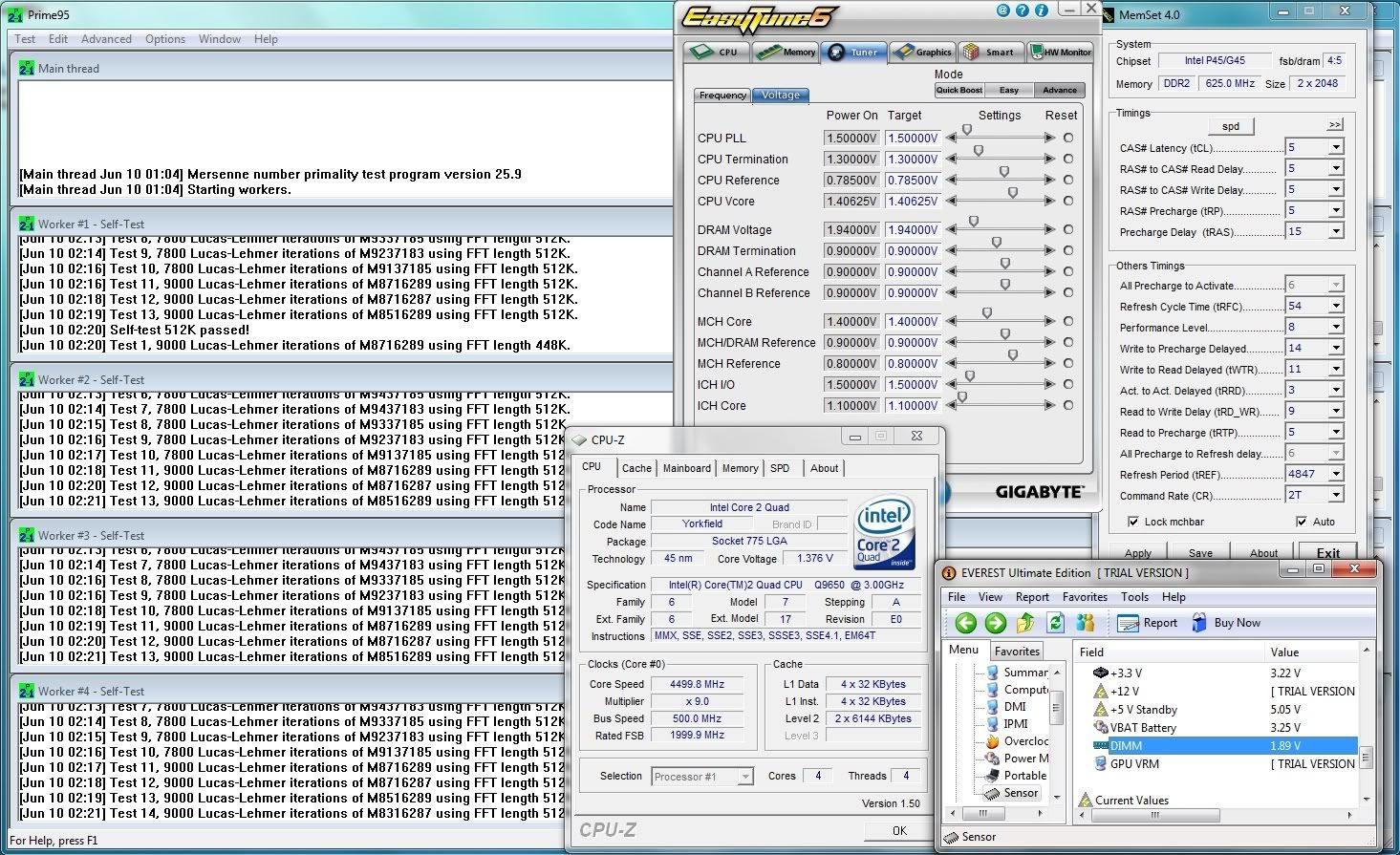Image resolution: width=1400 pixels, height=855 pixels.
Task: Click EVEREST up-level folder icon
Action: tap(1025, 623)
